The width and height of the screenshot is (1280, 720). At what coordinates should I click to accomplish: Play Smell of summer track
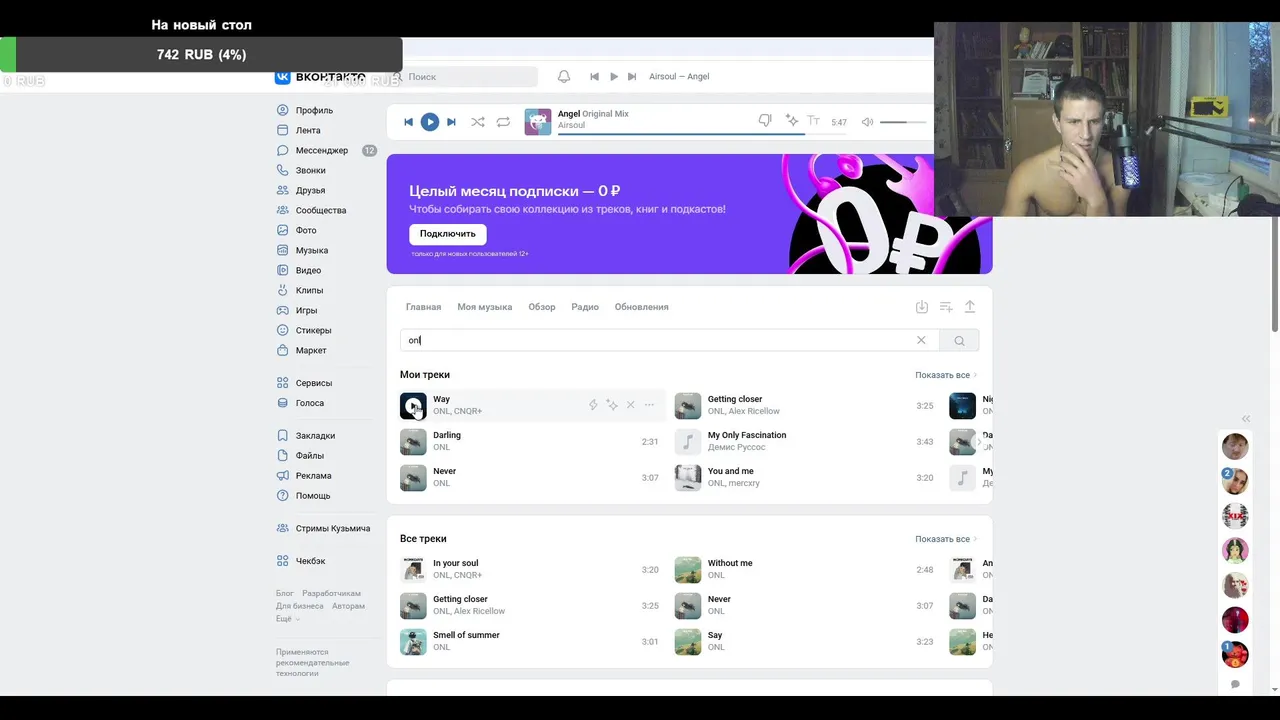click(413, 641)
